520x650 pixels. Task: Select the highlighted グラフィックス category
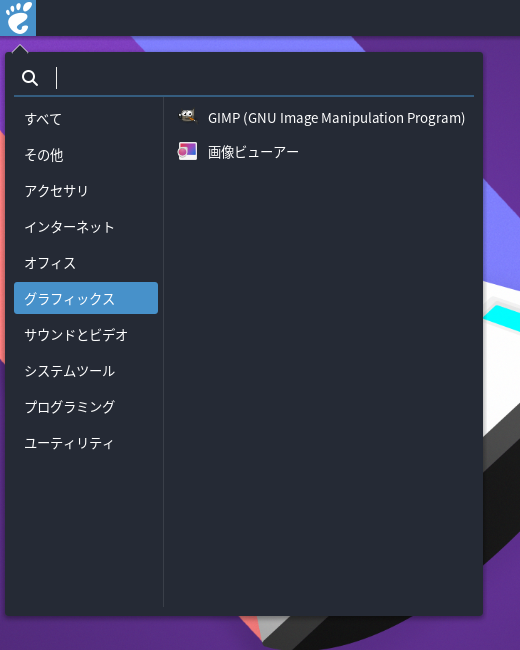click(x=86, y=298)
